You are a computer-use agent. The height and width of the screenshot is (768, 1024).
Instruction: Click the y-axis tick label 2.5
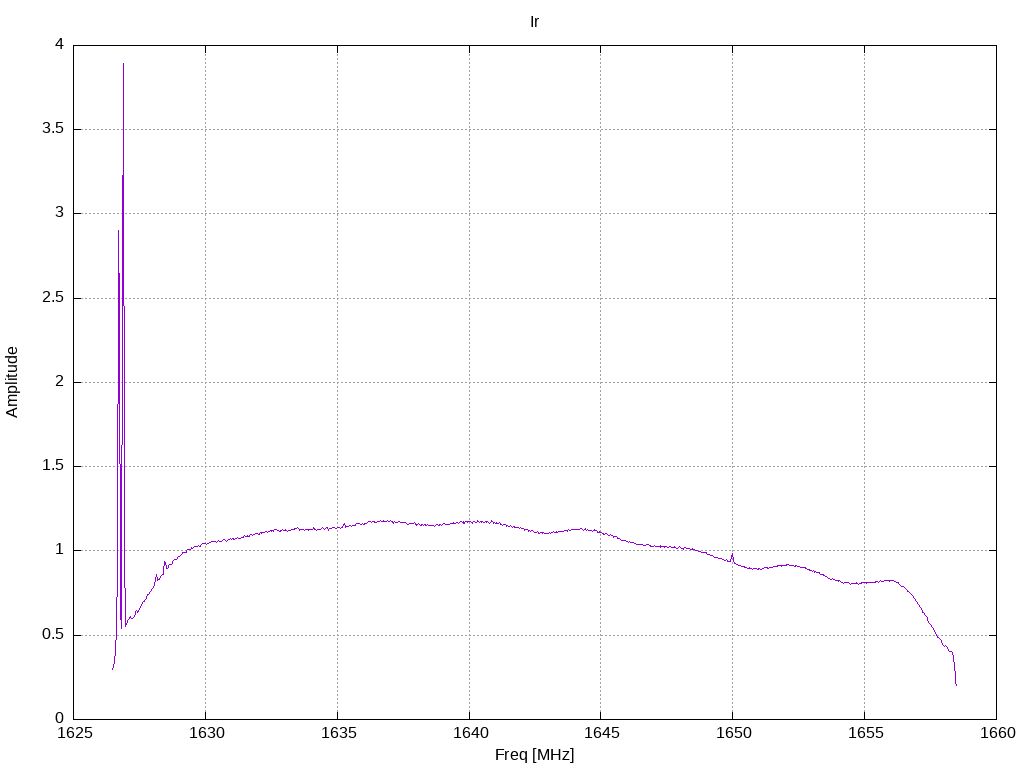(x=53, y=297)
